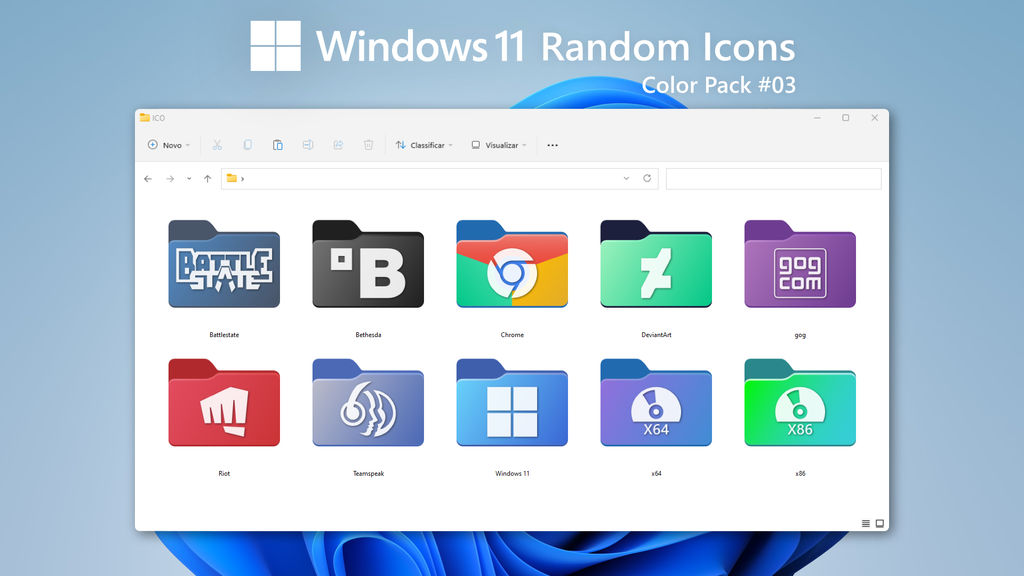Expand recent locations chevron beside forward arrow

point(189,179)
